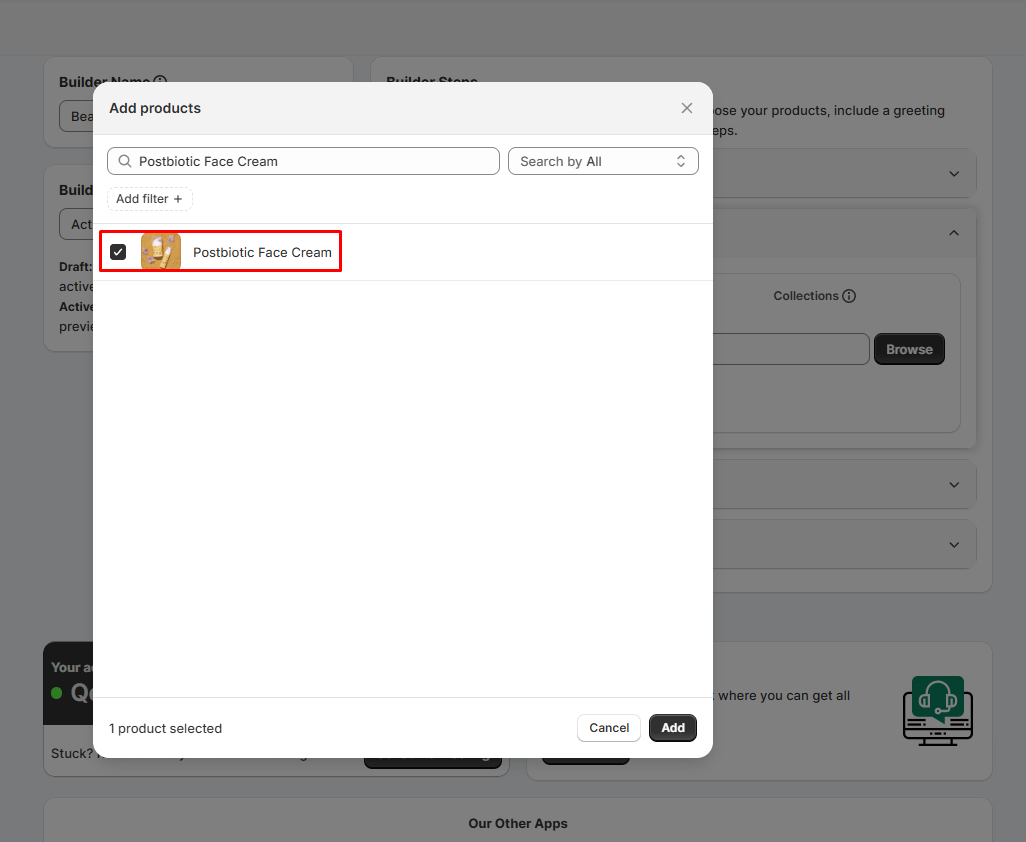Click the Add filter + button
1026x842 pixels.
click(x=149, y=199)
